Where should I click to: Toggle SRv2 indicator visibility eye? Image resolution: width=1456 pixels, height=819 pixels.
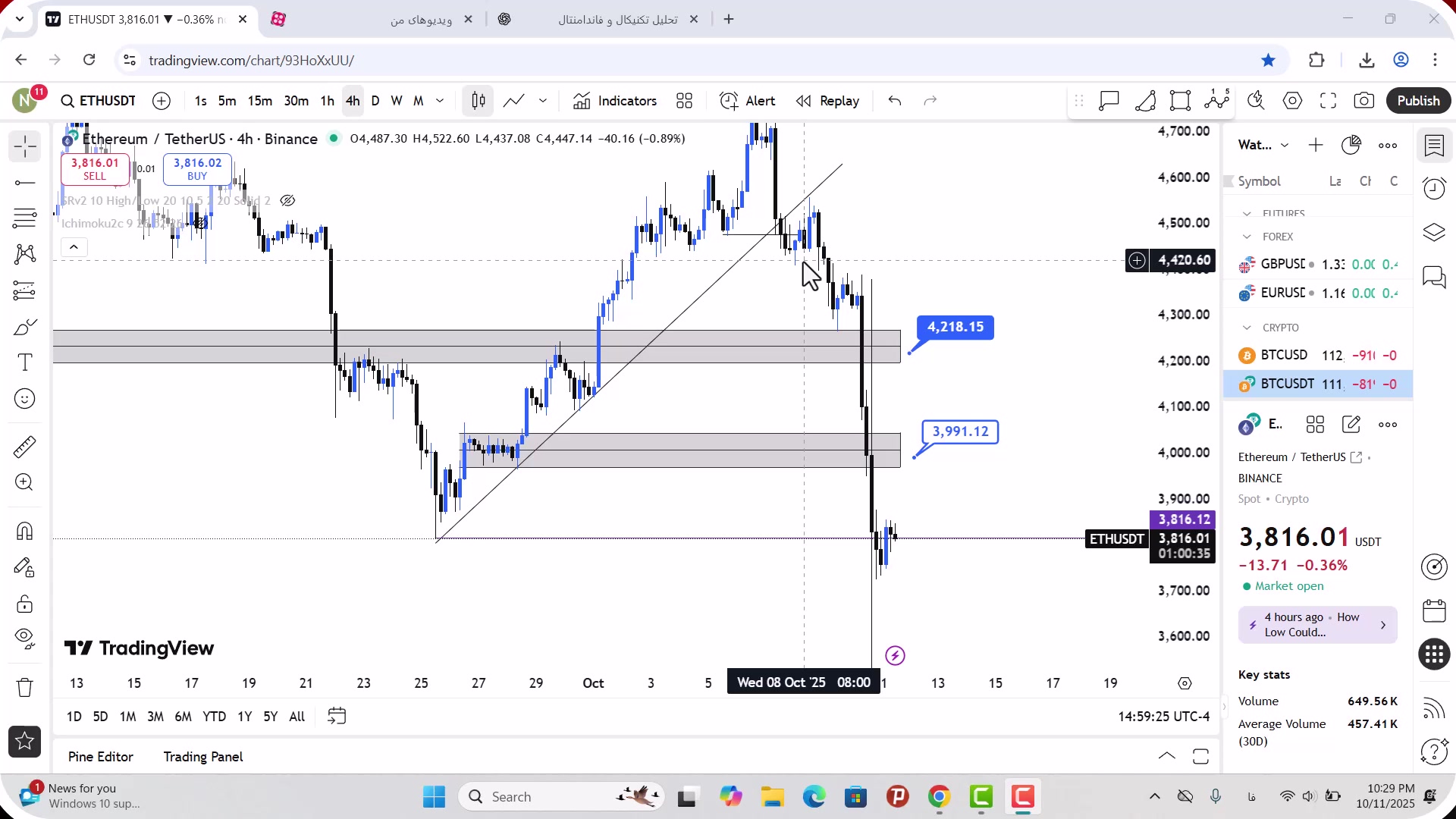287,201
